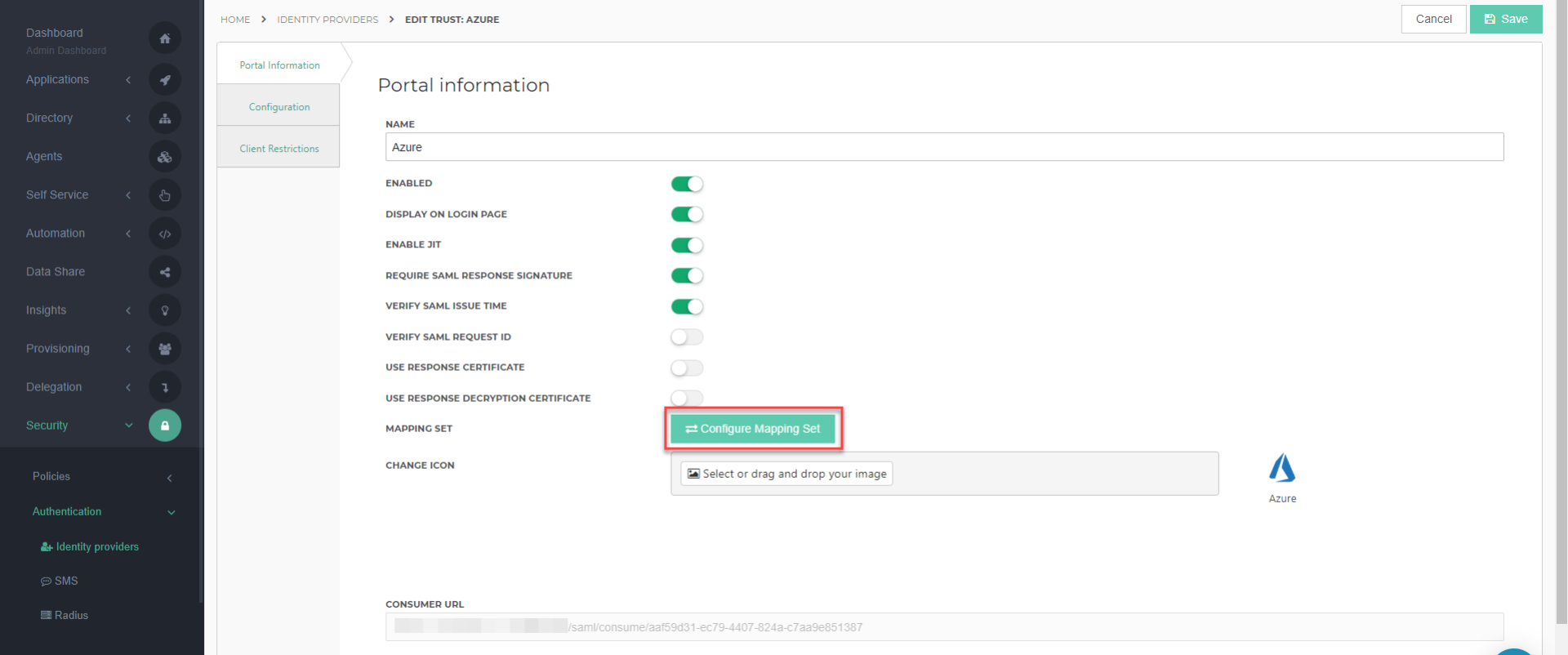The width and height of the screenshot is (1568, 655).
Task: Go to HOME breadcrumb link
Action: 235,20
